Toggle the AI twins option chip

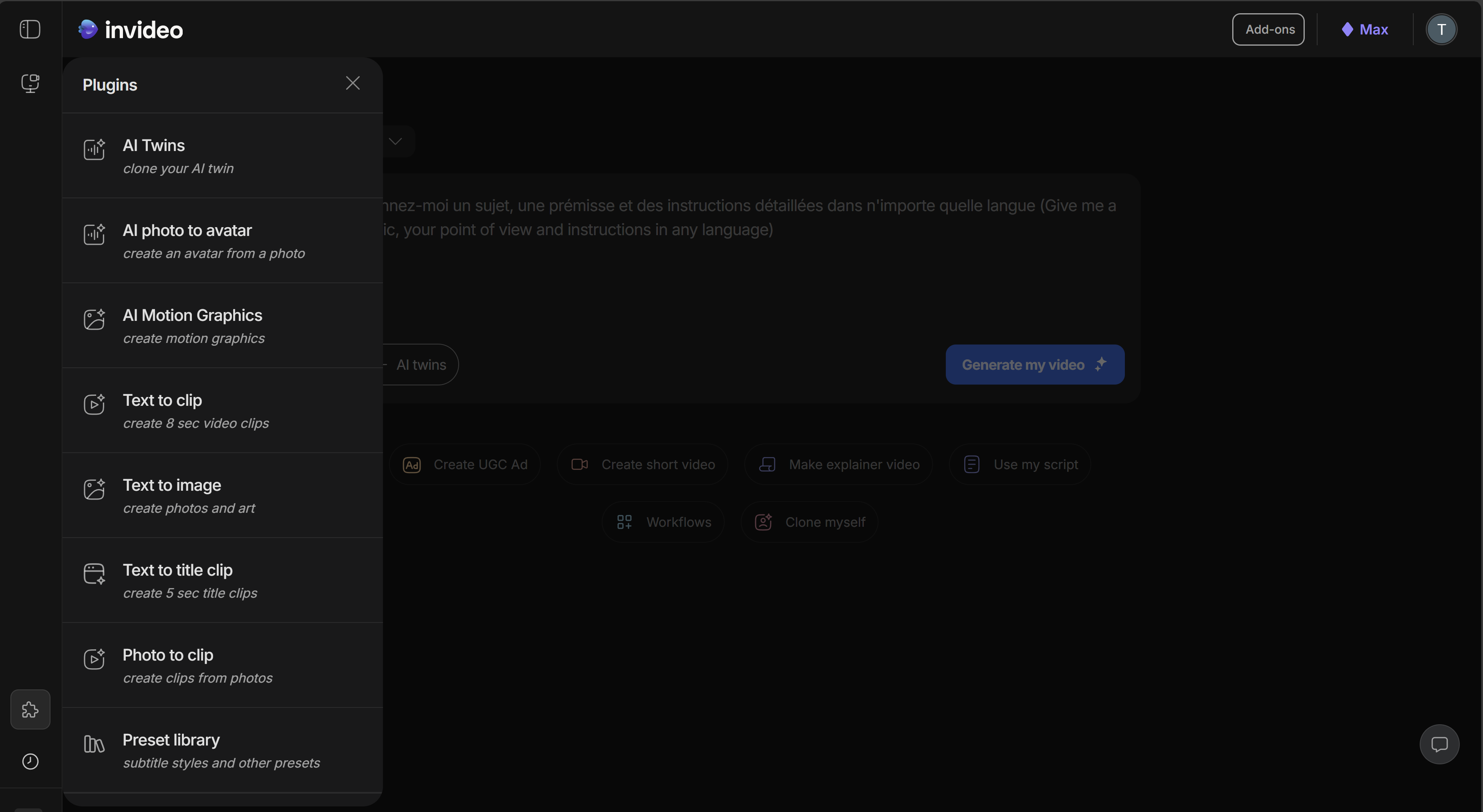tap(420, 365)
